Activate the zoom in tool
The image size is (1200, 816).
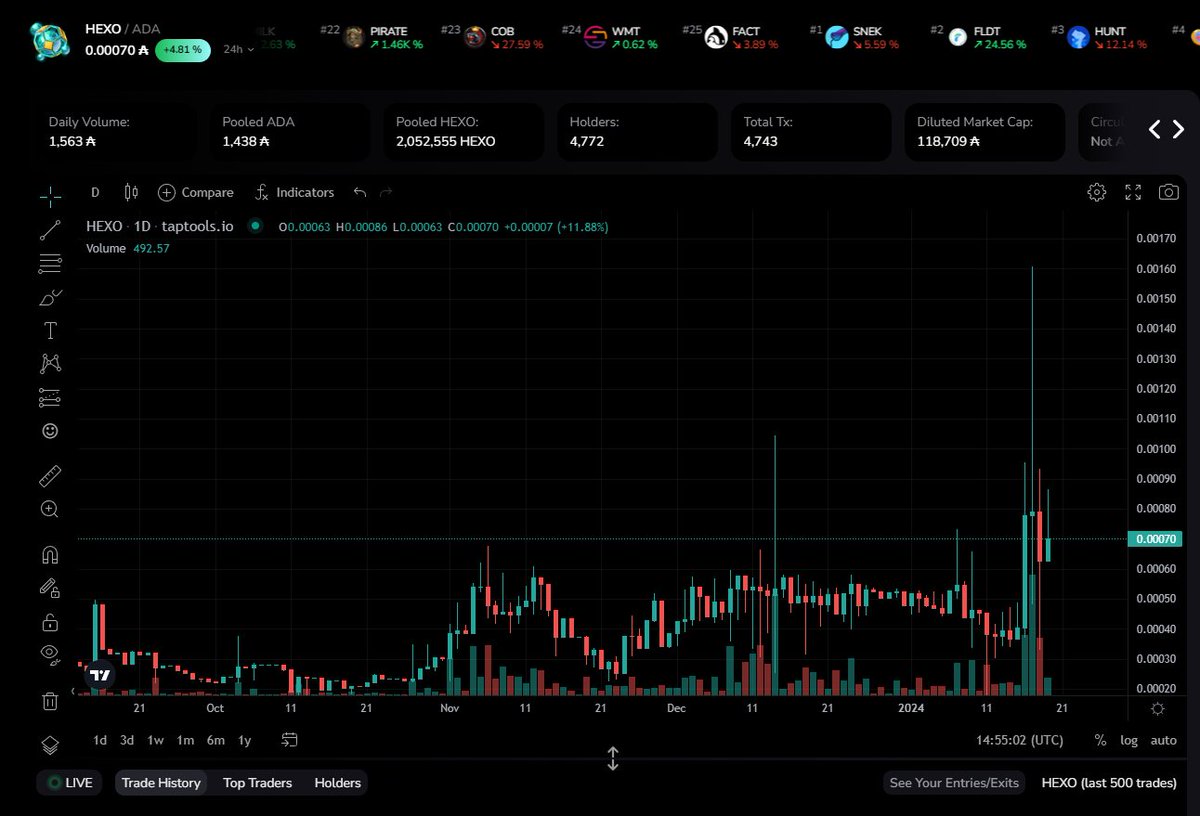(x=50, y=509)
